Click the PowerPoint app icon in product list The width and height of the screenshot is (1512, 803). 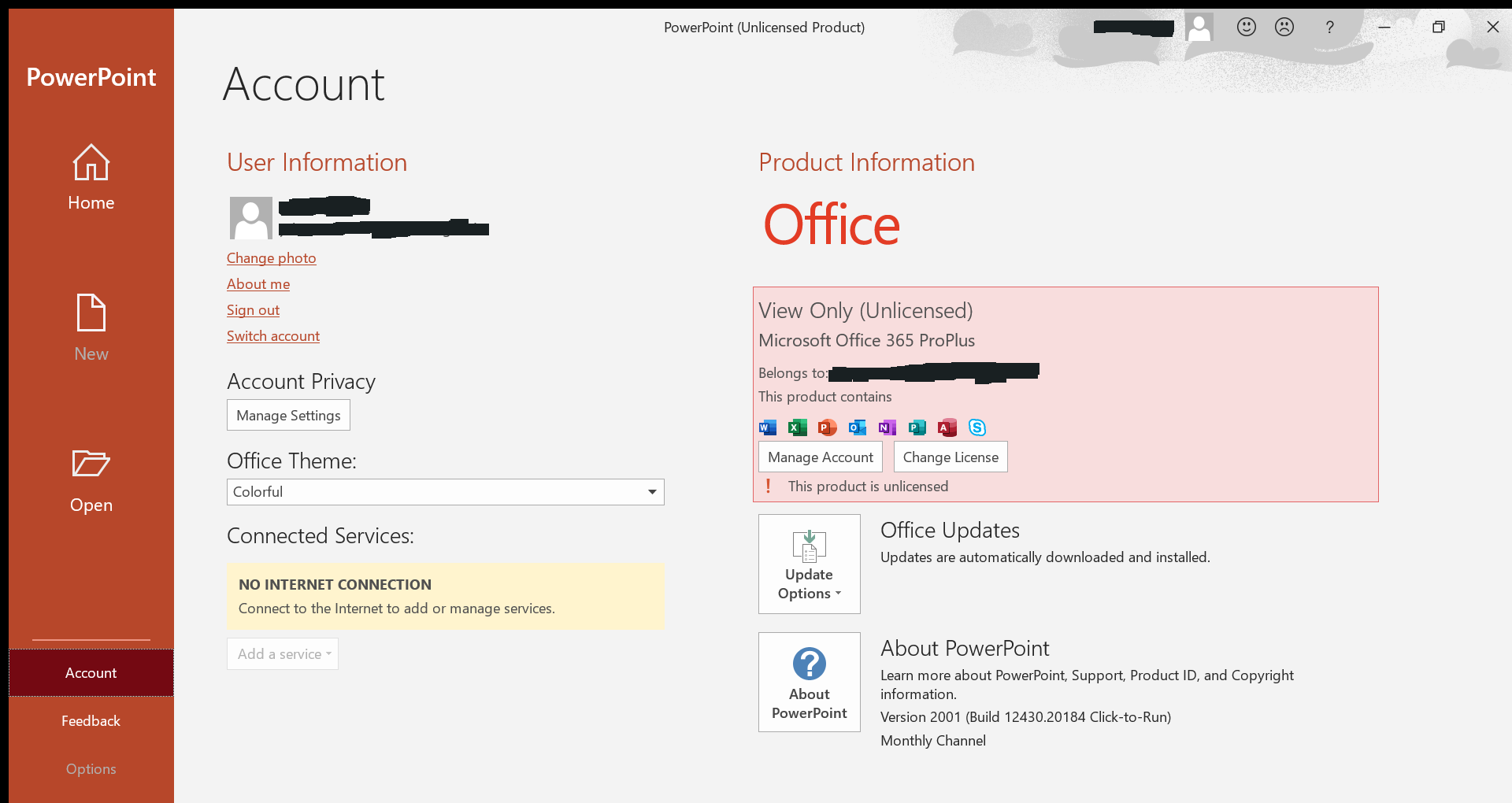click(x=828, y=427)
